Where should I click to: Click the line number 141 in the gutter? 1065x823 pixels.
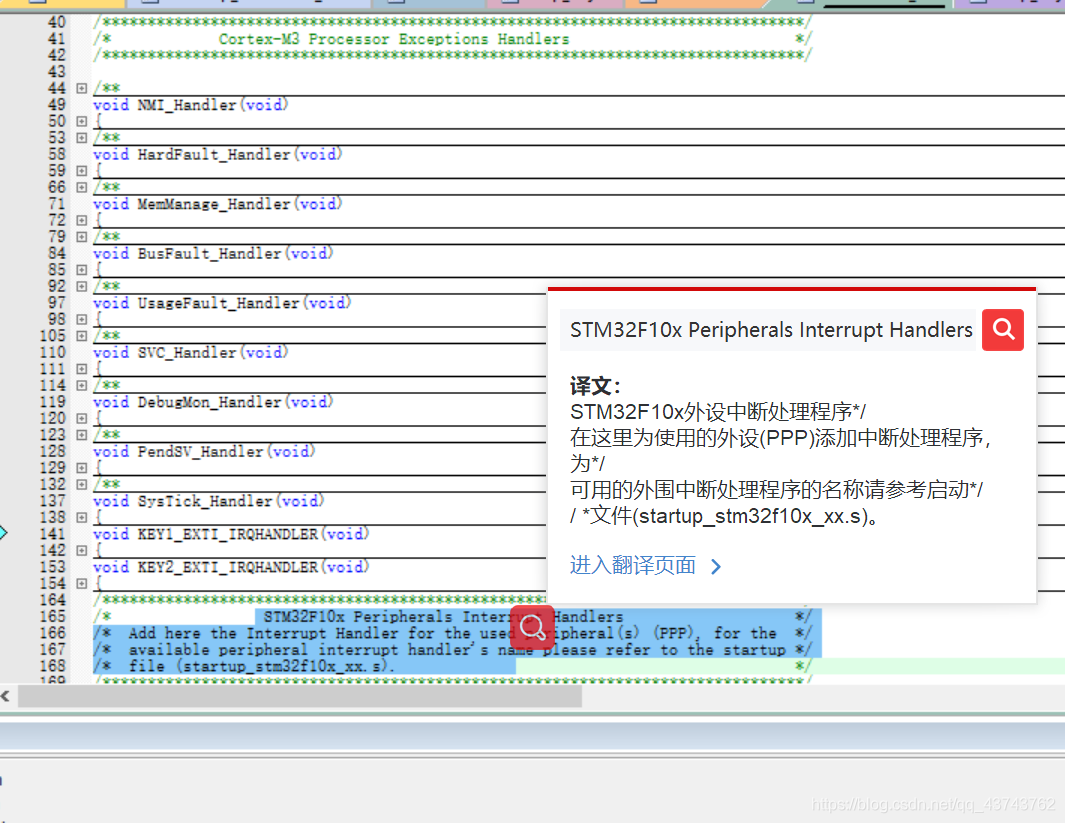pos(52,534)
